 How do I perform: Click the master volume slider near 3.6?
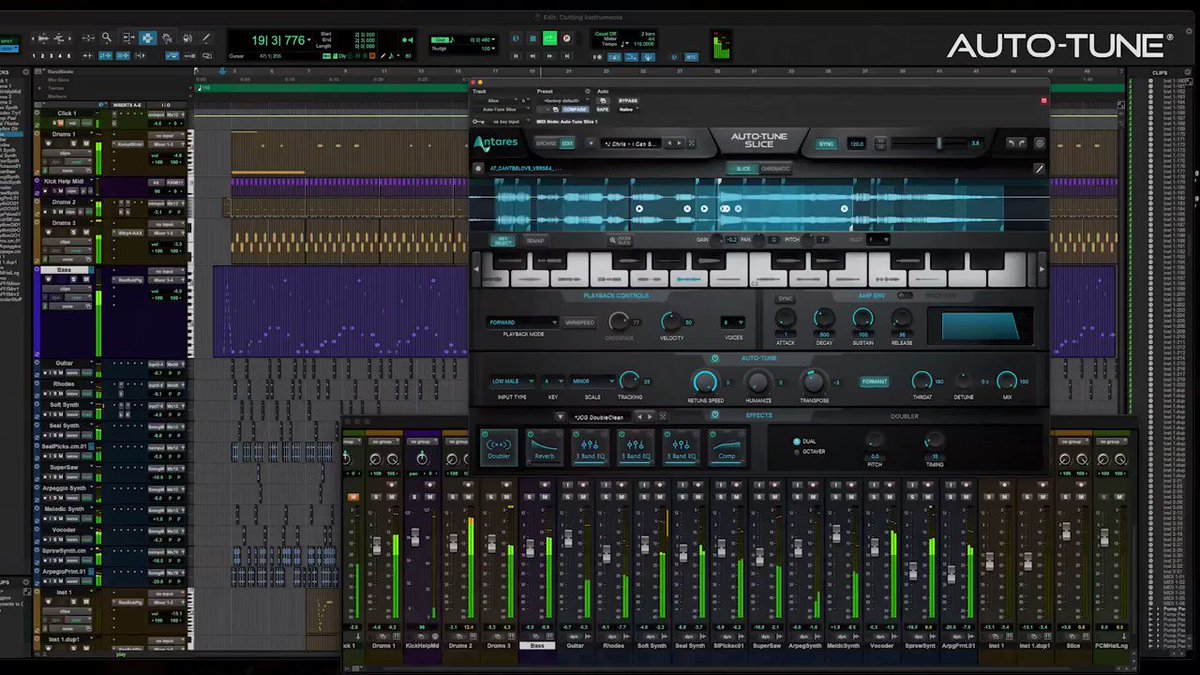pos(939,143)
